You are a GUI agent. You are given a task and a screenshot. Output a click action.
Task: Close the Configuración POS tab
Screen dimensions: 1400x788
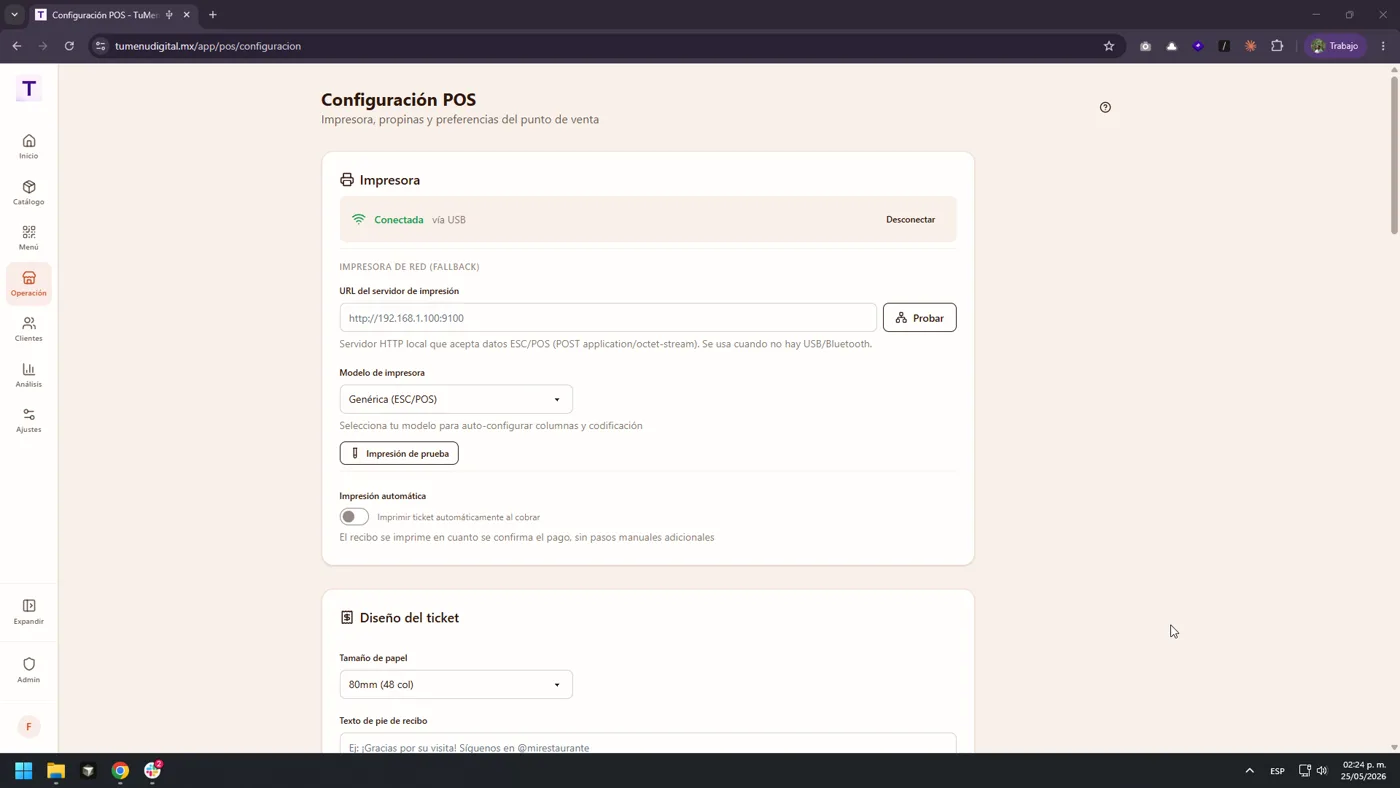click(x=186, y=15)
